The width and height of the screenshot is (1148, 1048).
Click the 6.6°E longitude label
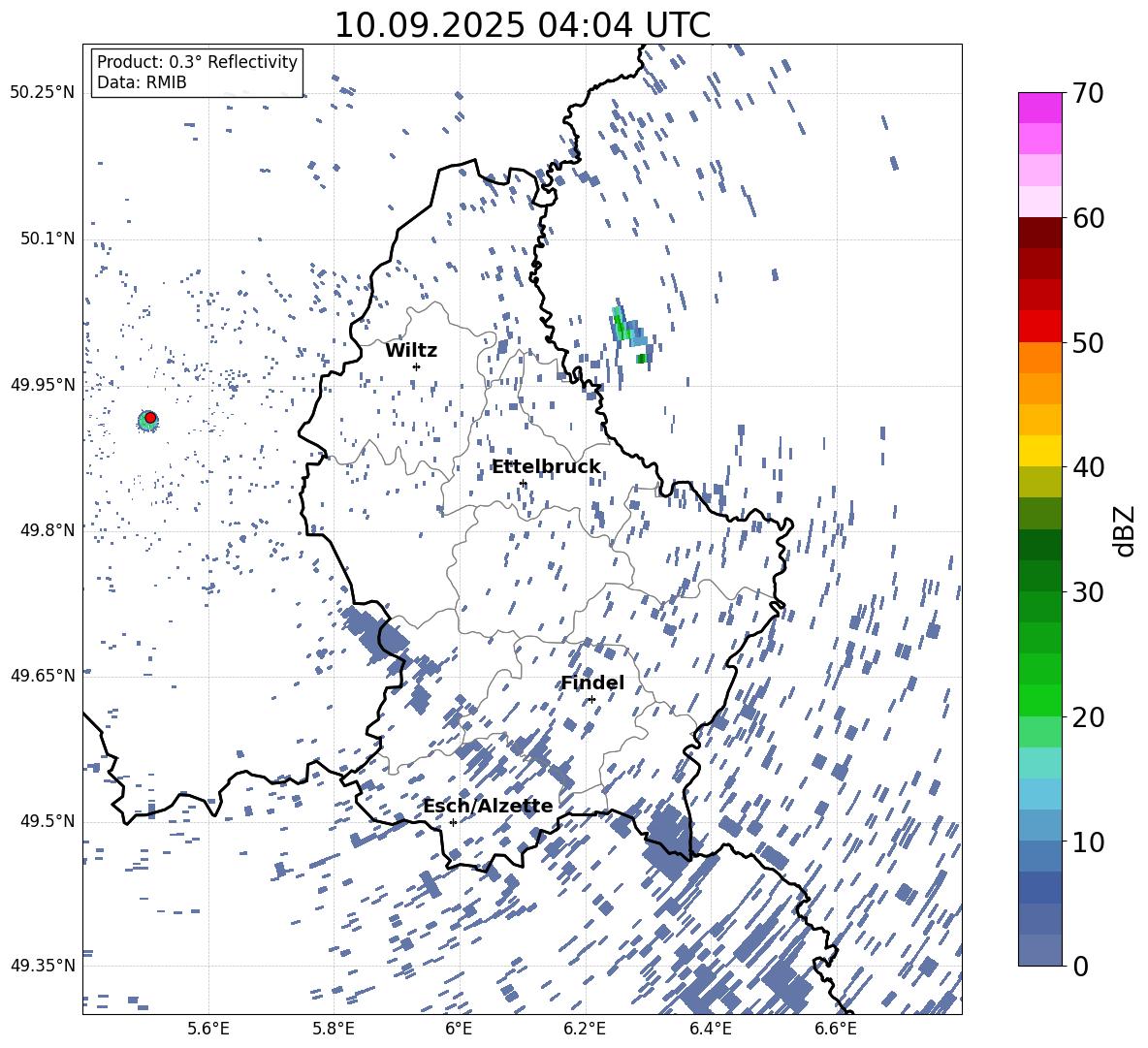836,1029
